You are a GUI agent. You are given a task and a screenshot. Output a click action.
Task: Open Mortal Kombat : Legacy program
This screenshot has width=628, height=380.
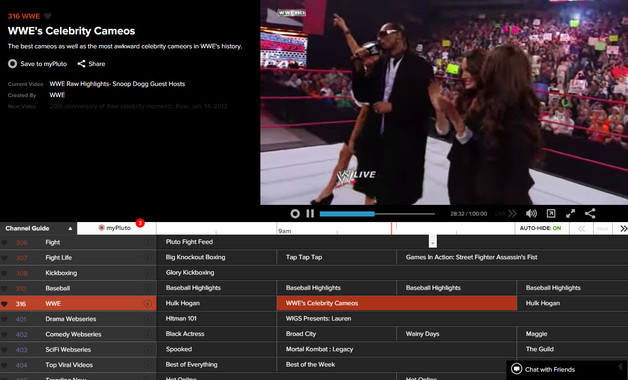coord(397,349)
